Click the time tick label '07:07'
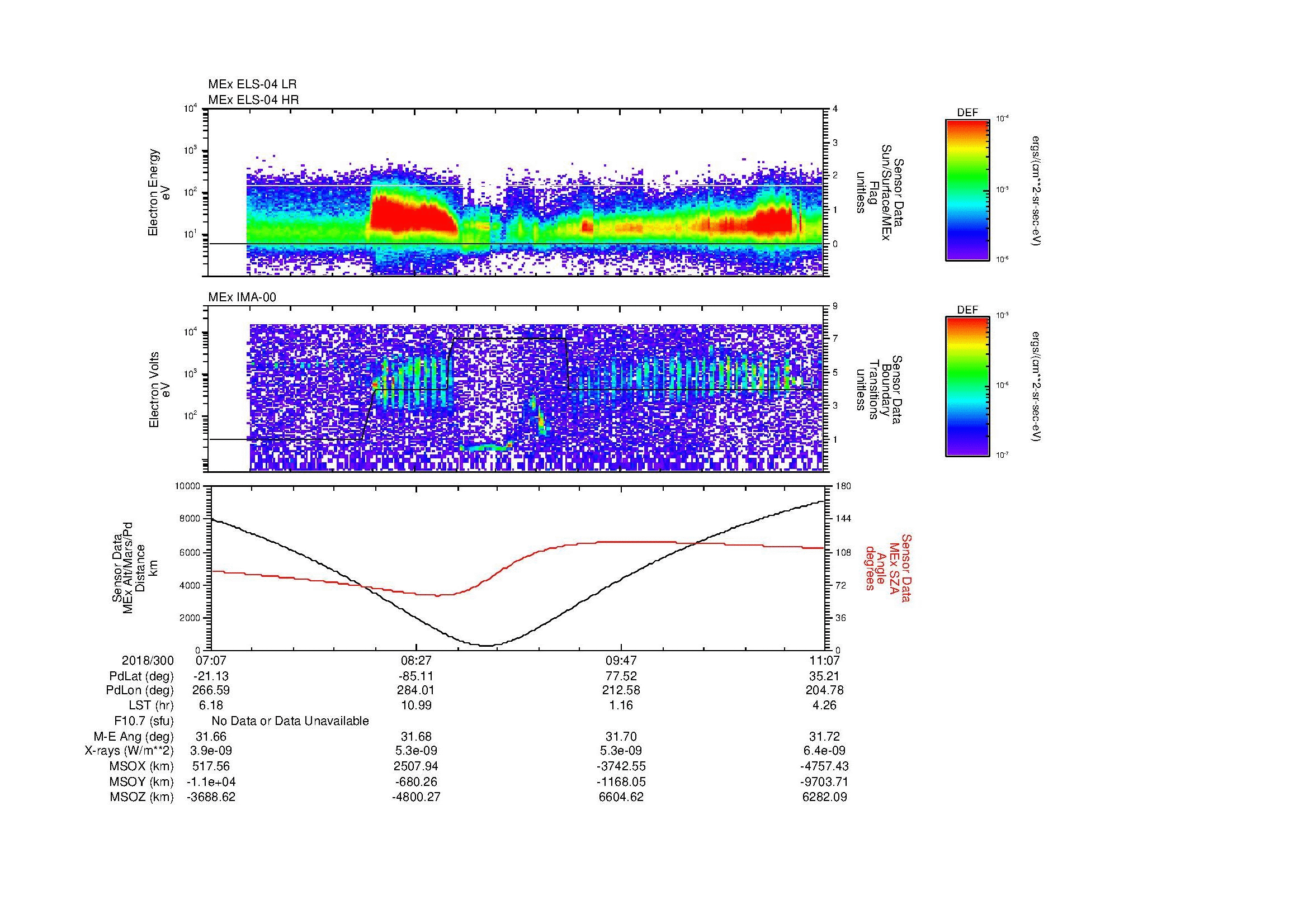This screenshot has height=924, width=1308. [x=211, y=660]
